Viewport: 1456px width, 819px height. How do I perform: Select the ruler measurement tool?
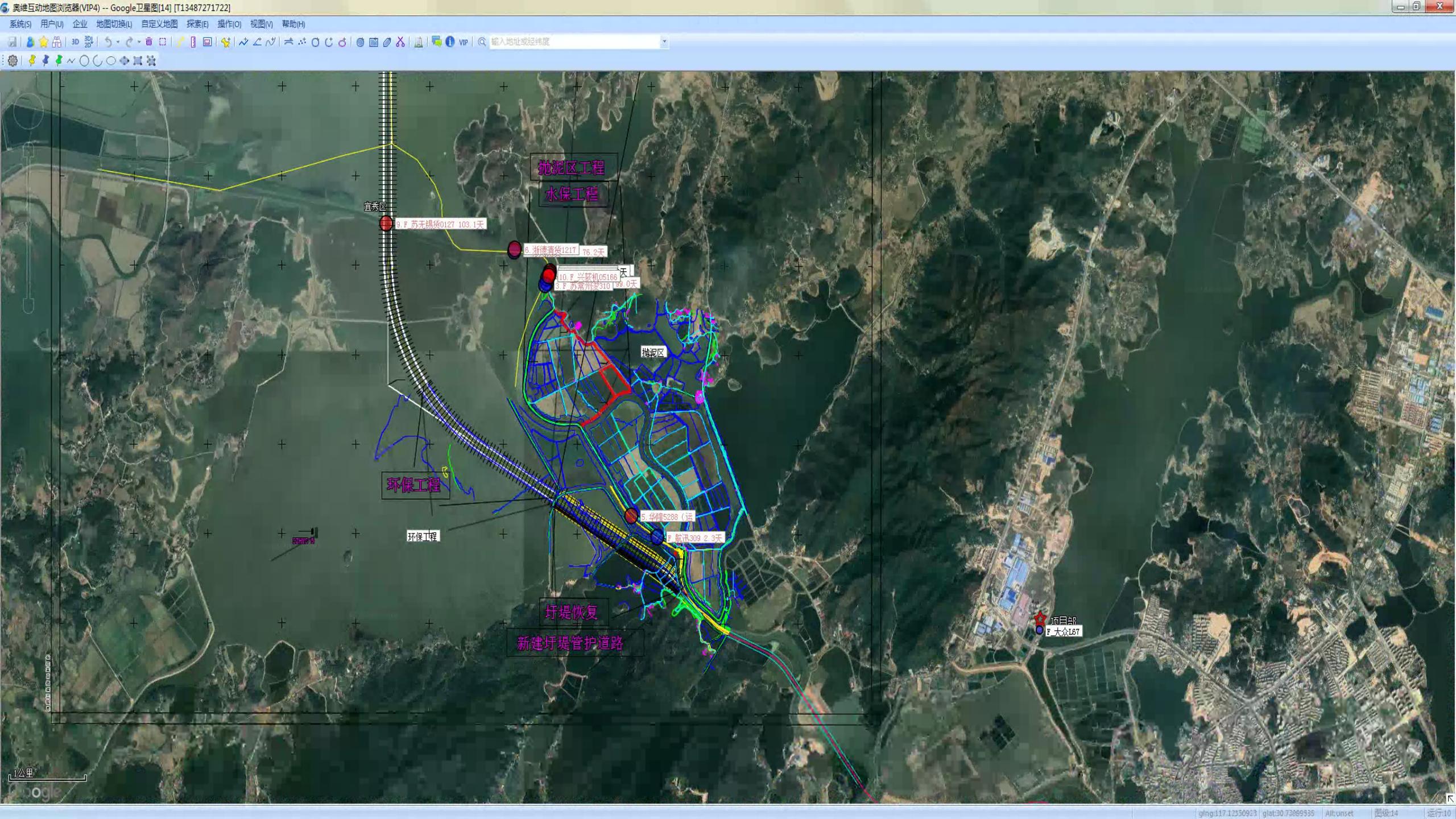tap(193, 42)
